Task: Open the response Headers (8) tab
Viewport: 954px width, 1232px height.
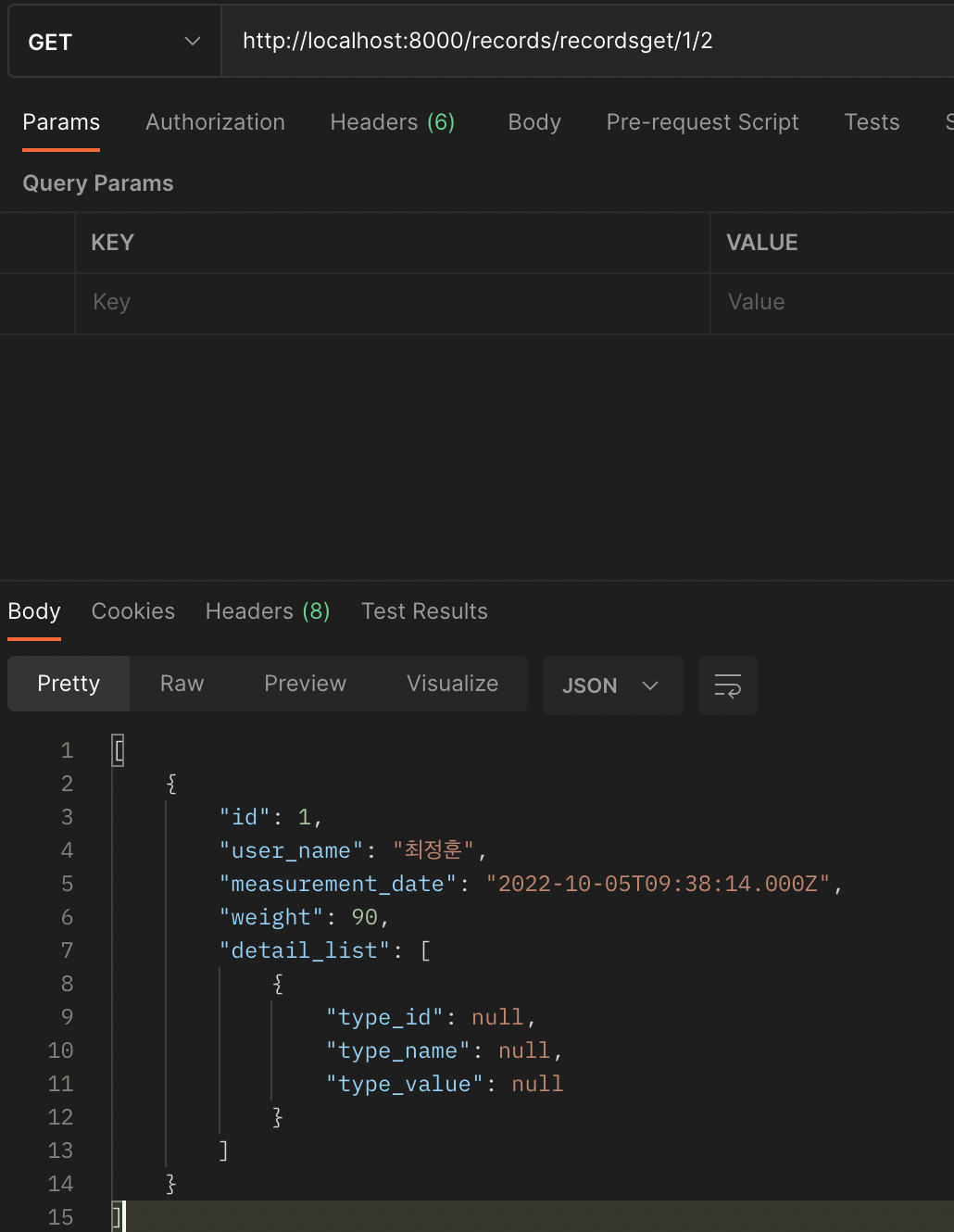Action: pos(267,610)
